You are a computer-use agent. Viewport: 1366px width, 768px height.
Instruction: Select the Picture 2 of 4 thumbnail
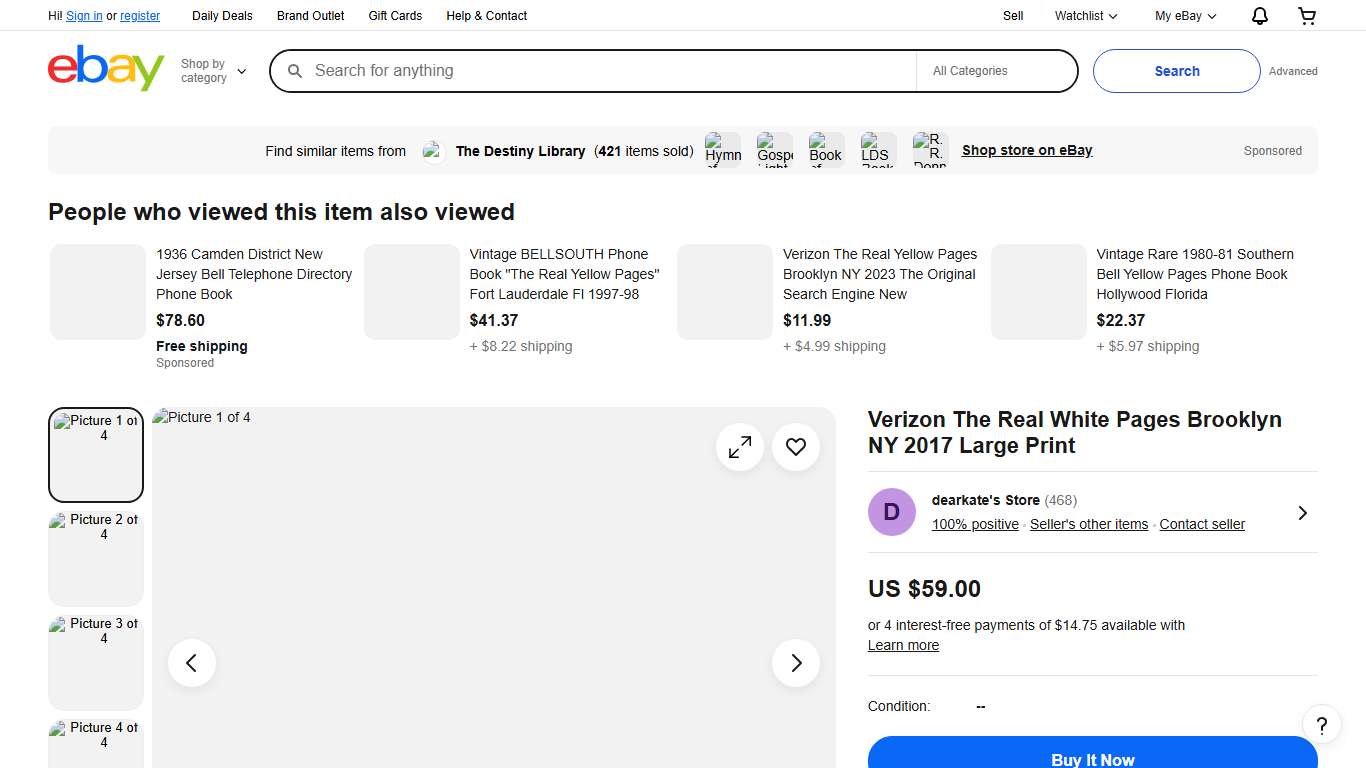[x=95, y=558]
